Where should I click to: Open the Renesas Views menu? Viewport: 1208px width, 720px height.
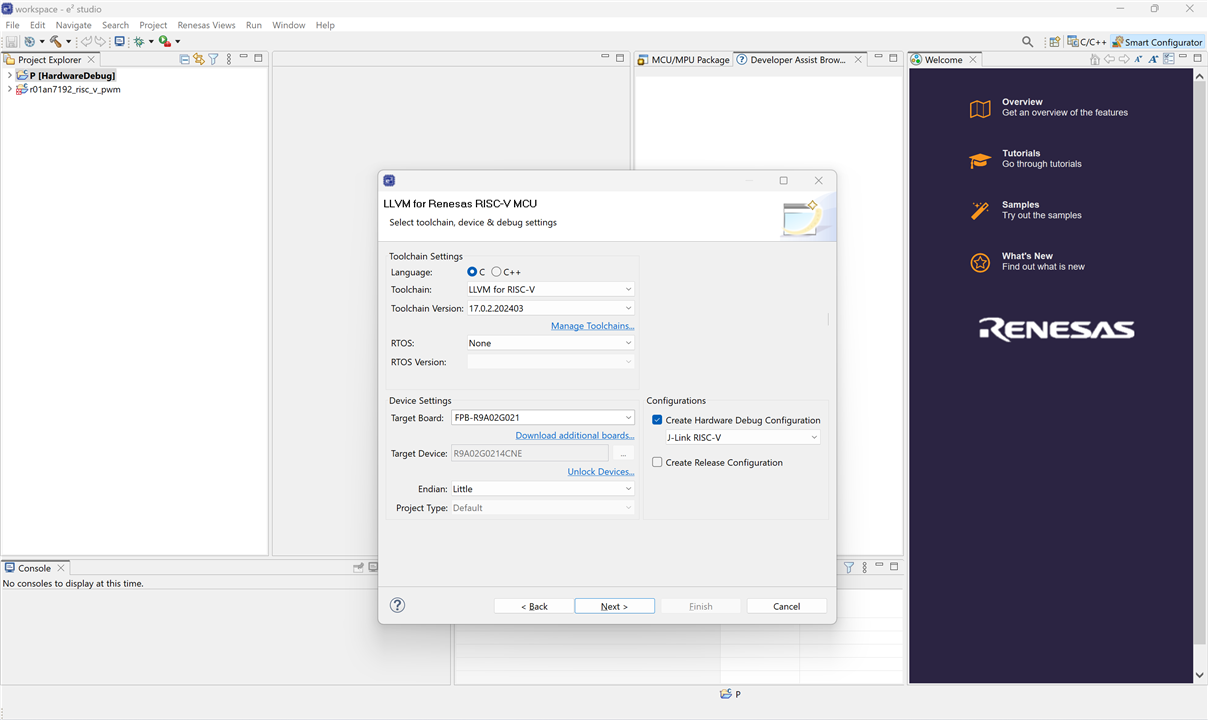pos(206,25)
